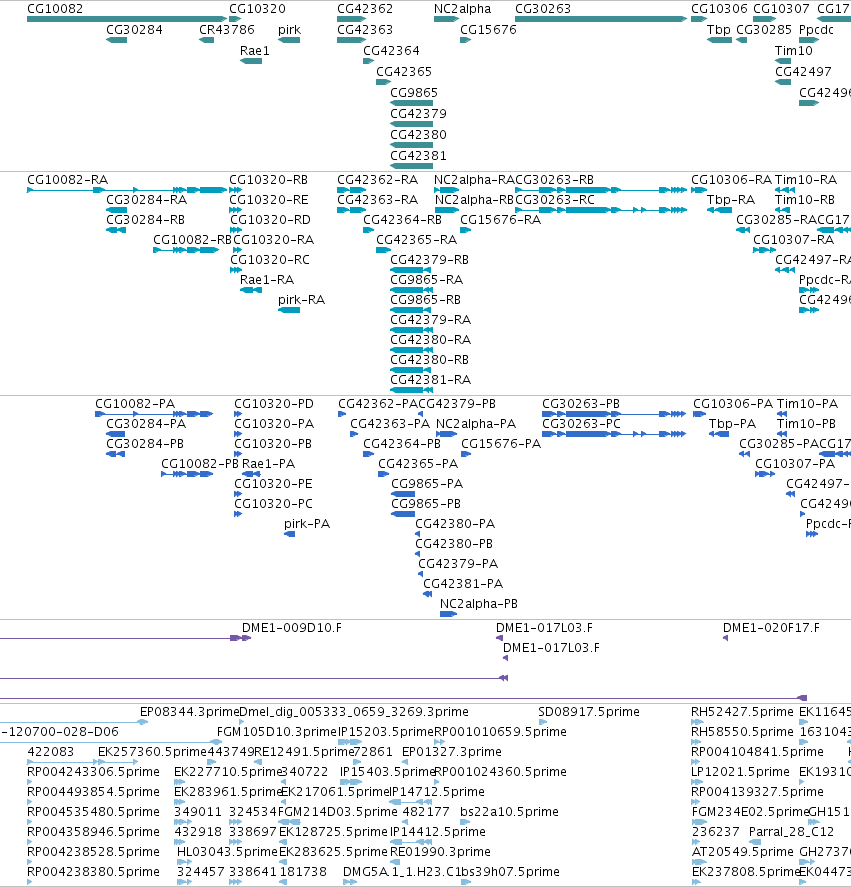Viewport: 851px width, 887px height.
Task: Select the Rae1 gene label
Action: coord(255,51)
